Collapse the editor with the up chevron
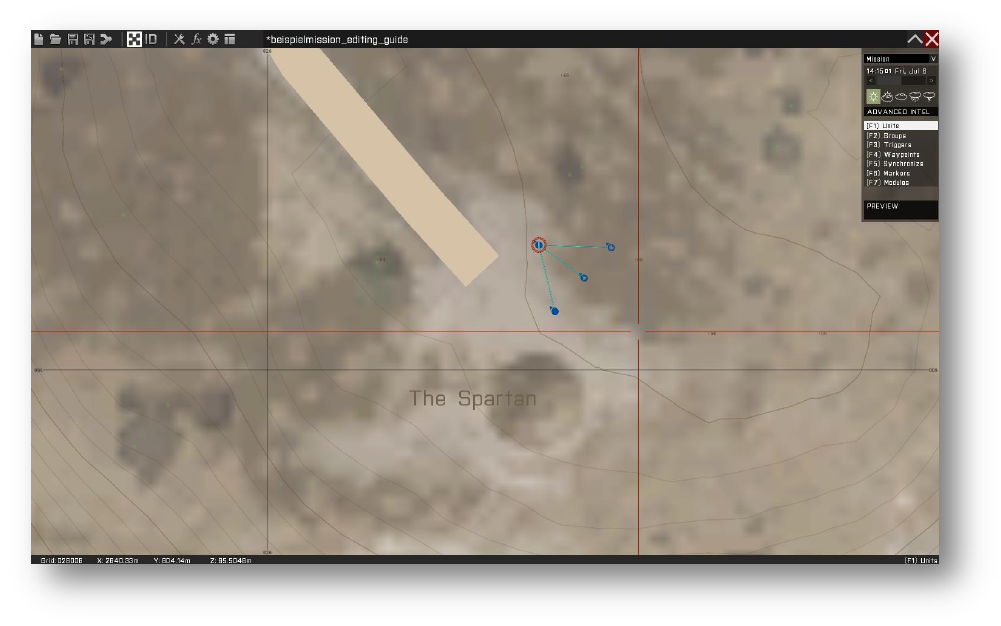Screen dimensions: 1001x626 click(915, 40)
